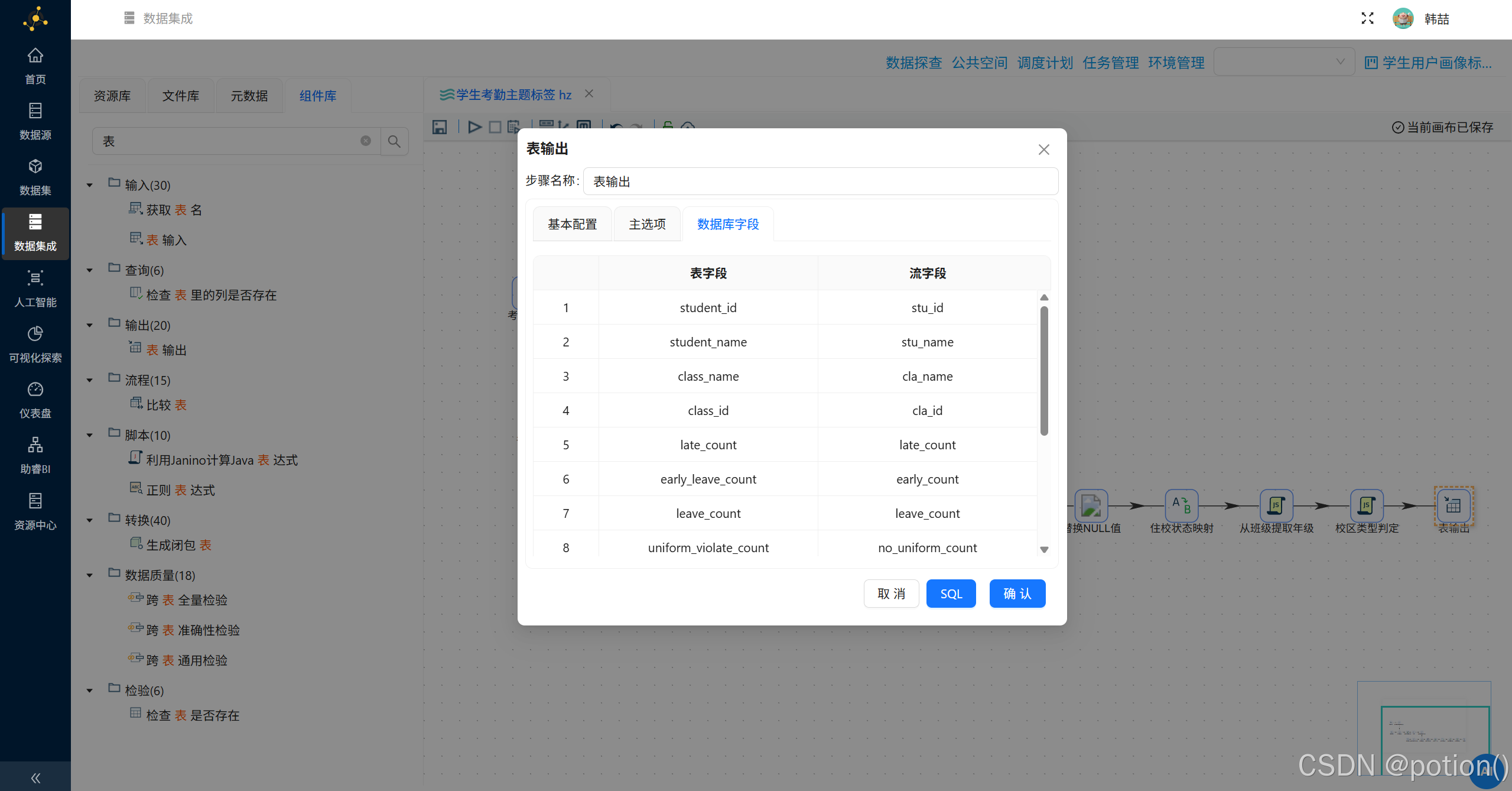
Task: Open the 数据源 sidebar icon
Action: [35, 111]
